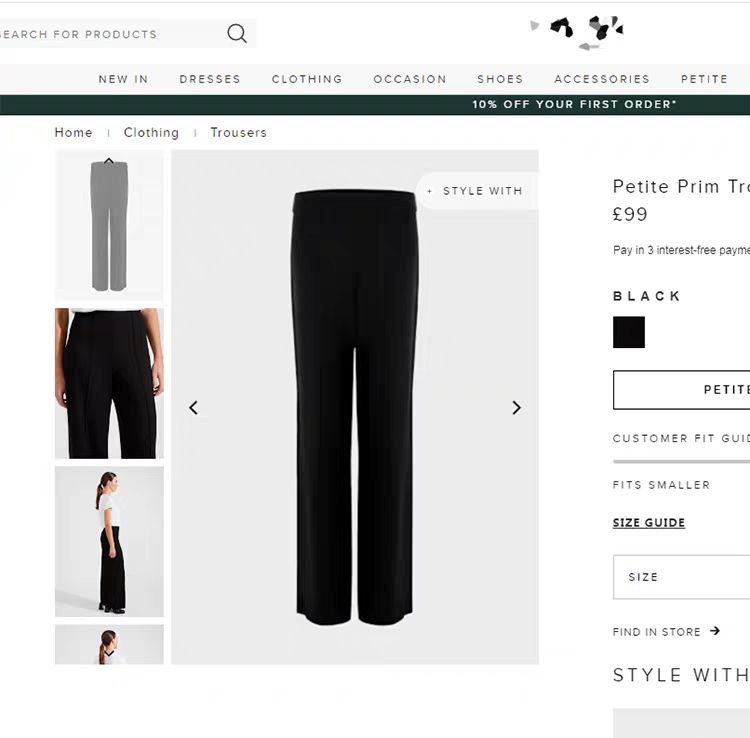View the close-up trousers front thumbnail
The image size is (750, 738).
point(109,384)
